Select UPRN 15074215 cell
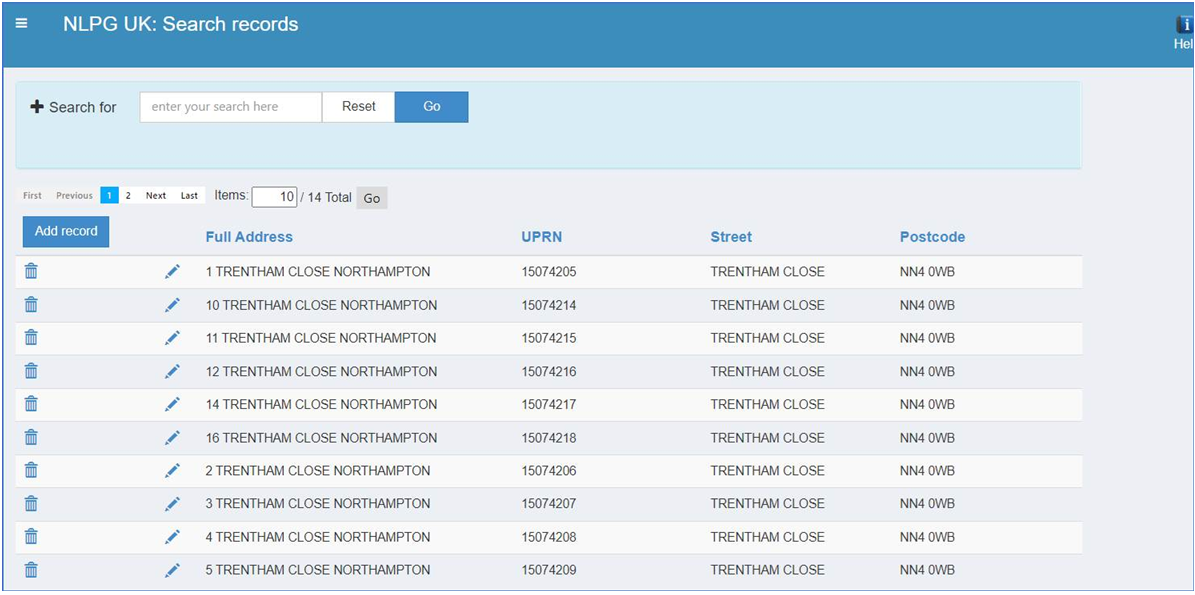This screenshot has width=1195, height=595. click(549, 338)
